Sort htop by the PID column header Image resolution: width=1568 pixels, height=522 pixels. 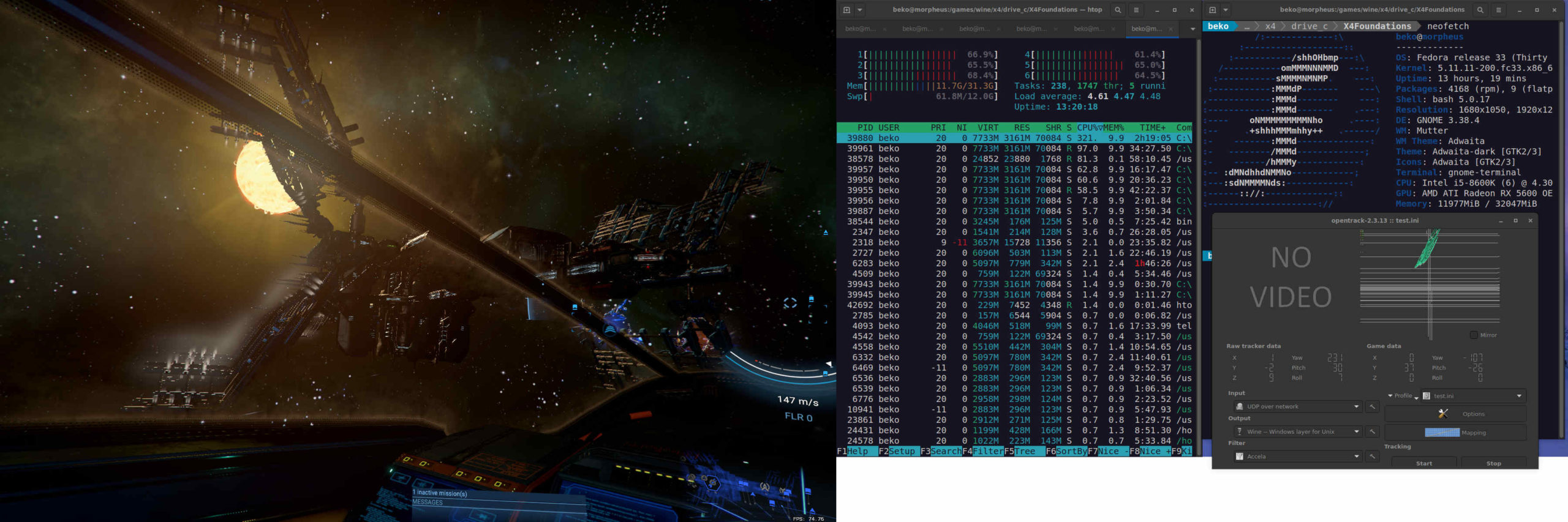pyautogui.click(x=865, y=127)
